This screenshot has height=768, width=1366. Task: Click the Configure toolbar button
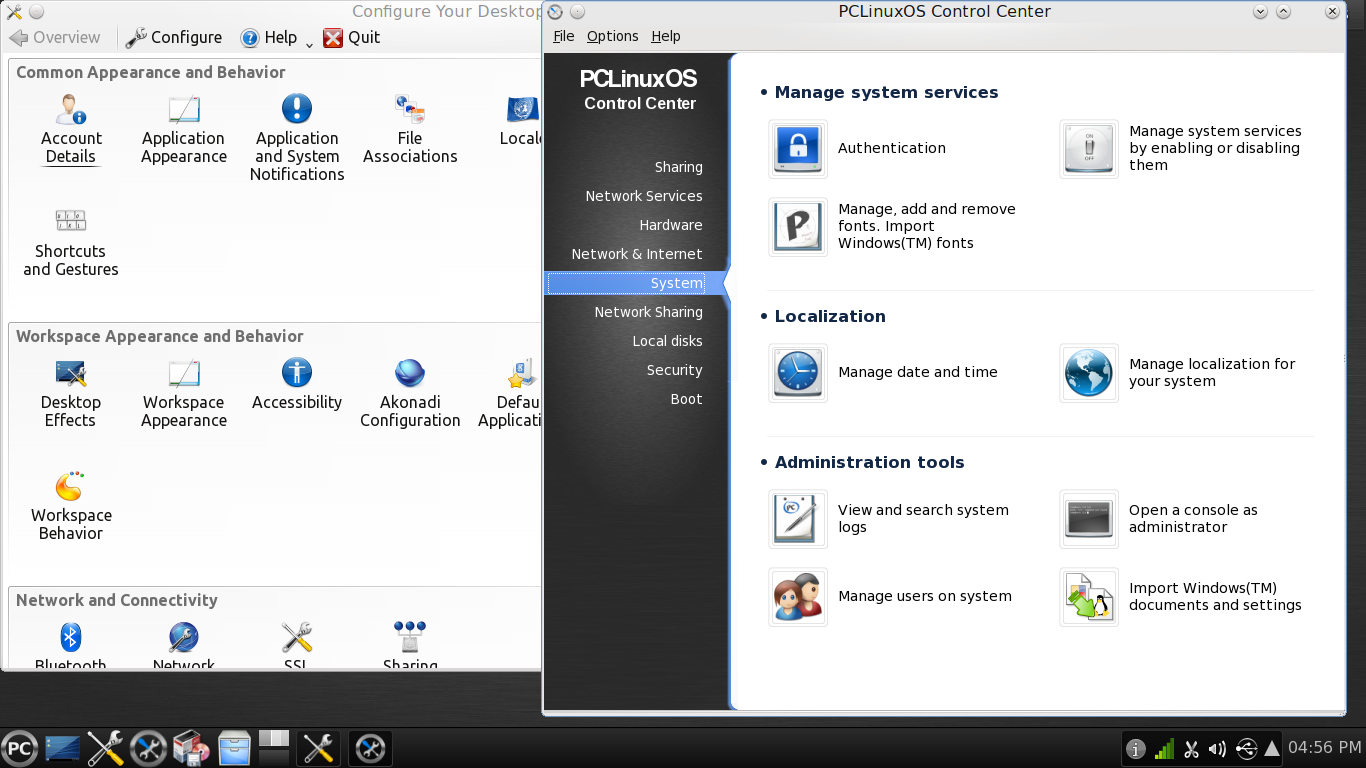(x=174, y=37)
